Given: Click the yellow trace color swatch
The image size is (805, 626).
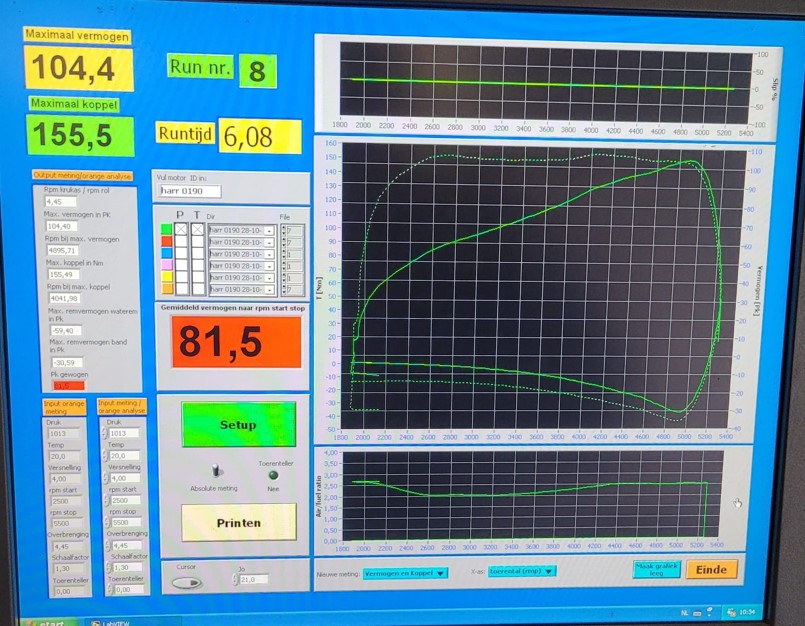Looking at the screenshot, I should 166,277.
